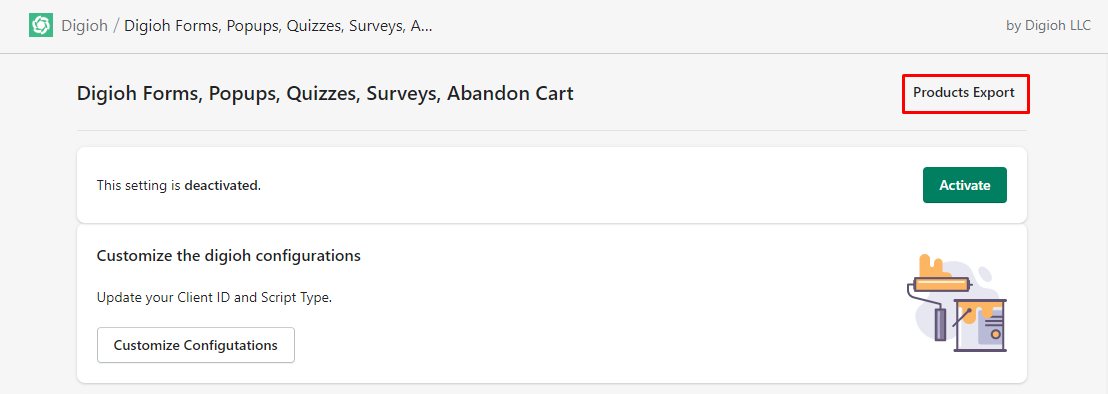Screen dimensions: 1108x394
Task: Click the bold 'deactivated' status word
Action: [221, 186]
